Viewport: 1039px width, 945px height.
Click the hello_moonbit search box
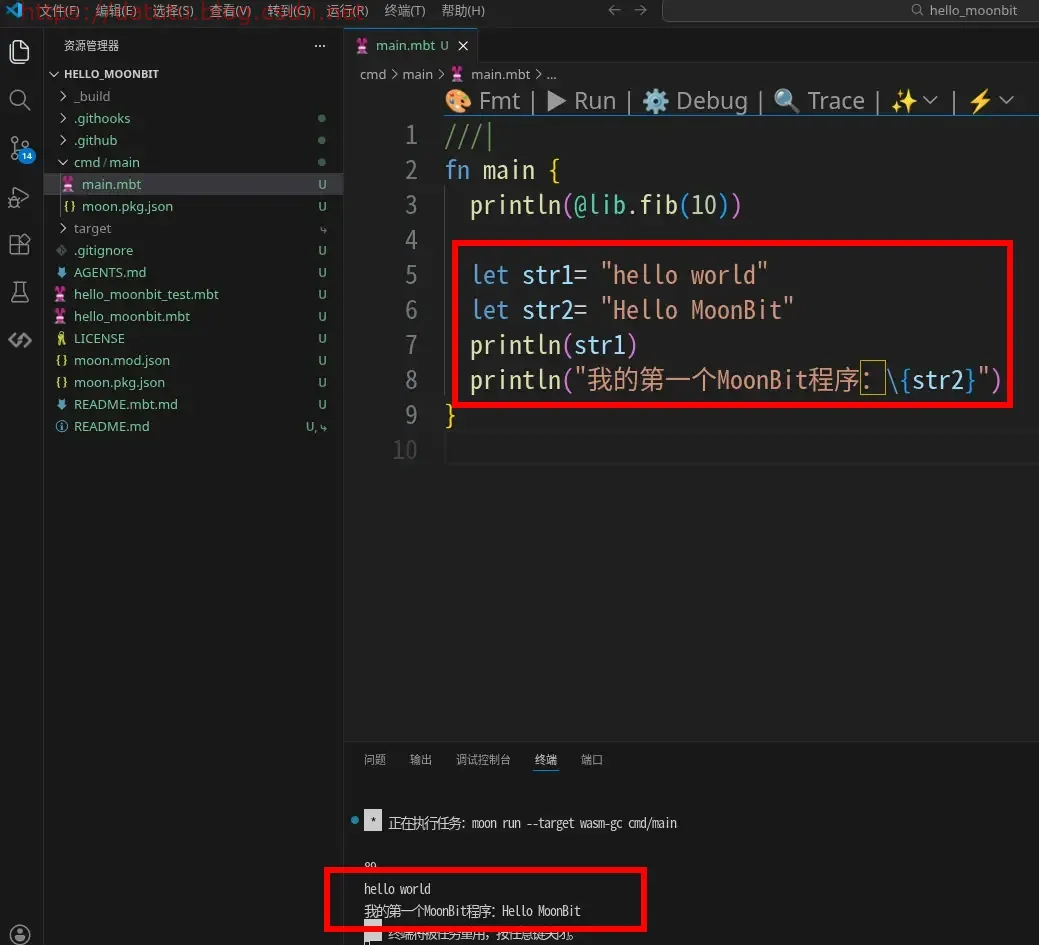[850, 10]
